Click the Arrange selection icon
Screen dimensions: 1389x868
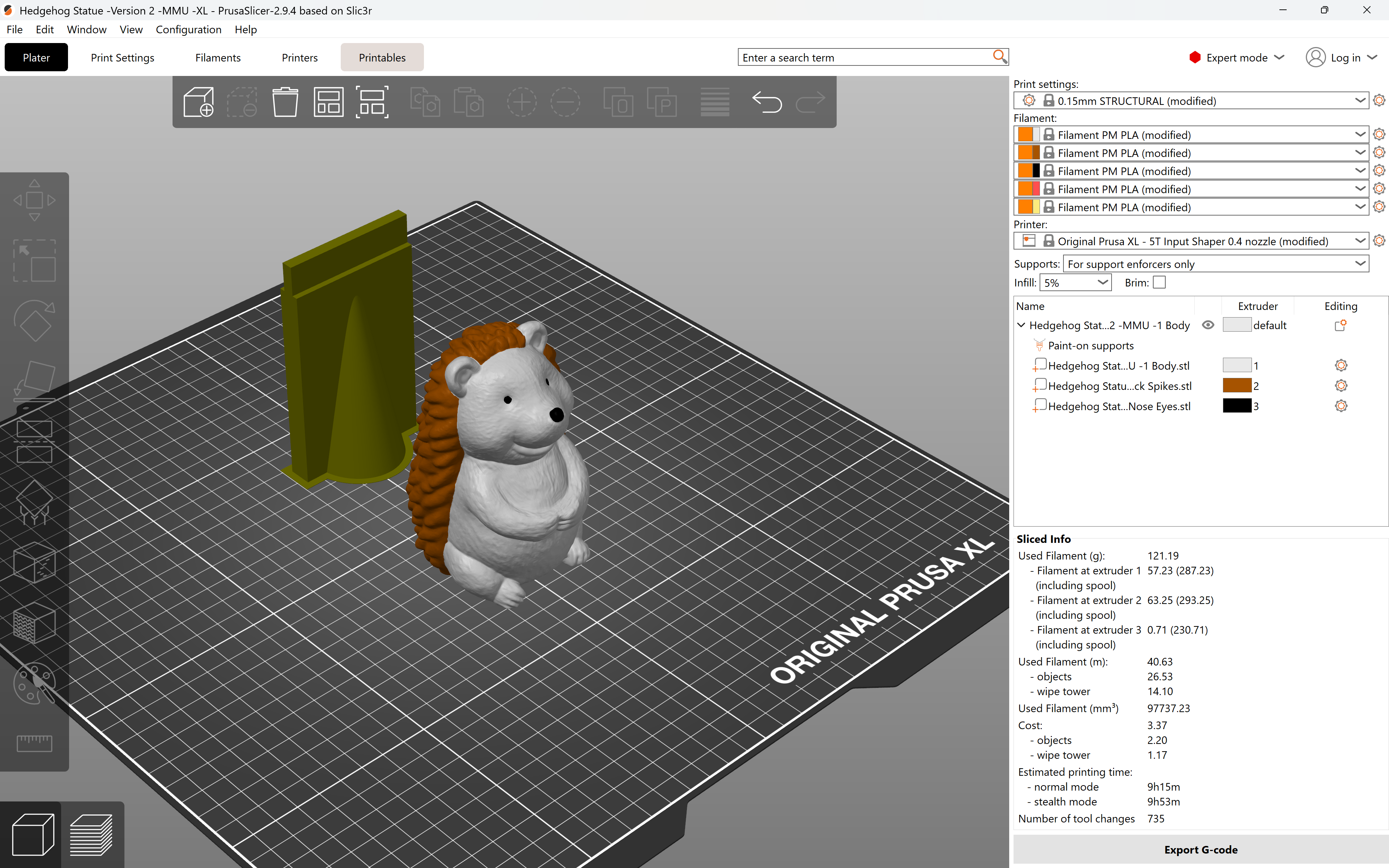pyautogui.click(x=372, y=102)
